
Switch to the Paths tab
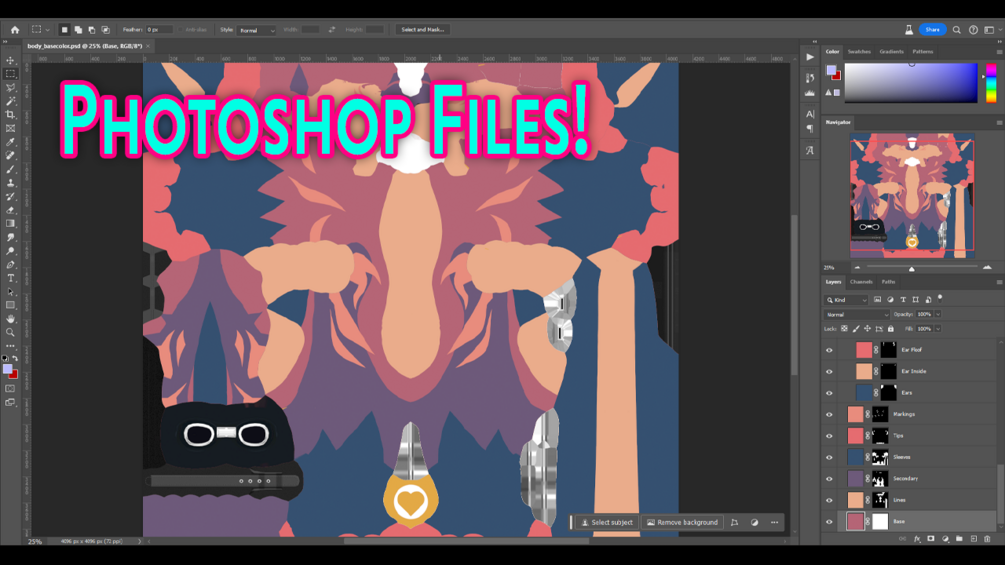point(888,282)
